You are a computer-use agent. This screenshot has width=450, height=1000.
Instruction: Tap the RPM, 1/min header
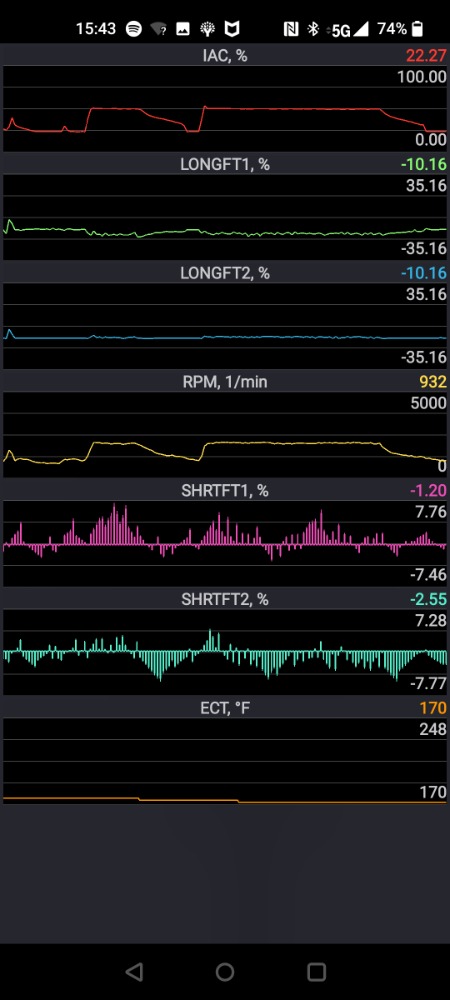(225, 382)
